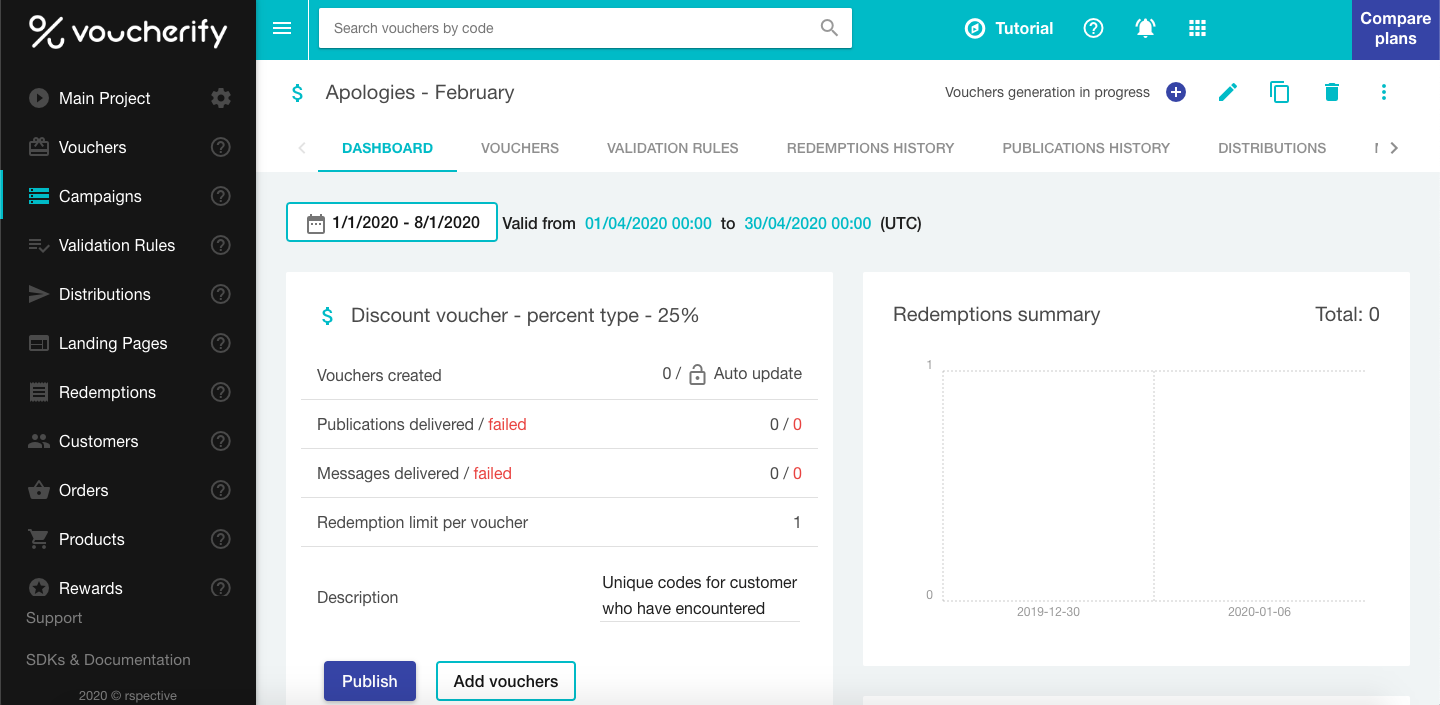Click the Add vouchers button
Image resolution: width=1440 pixels, height=705 pixels.
(x=506, y=681)
